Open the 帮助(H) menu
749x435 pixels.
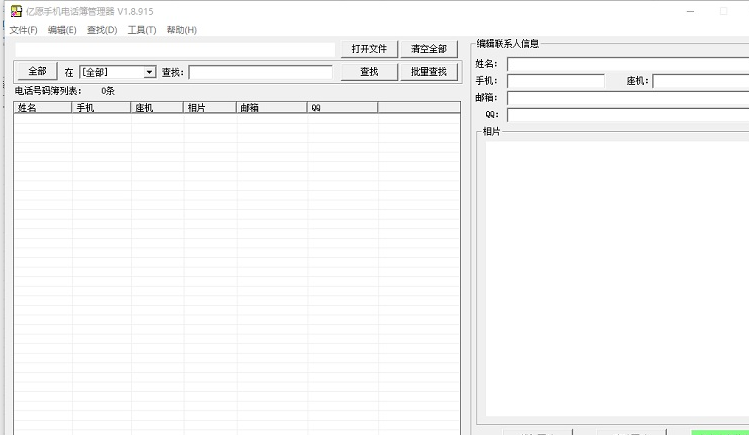pos(182,30)
